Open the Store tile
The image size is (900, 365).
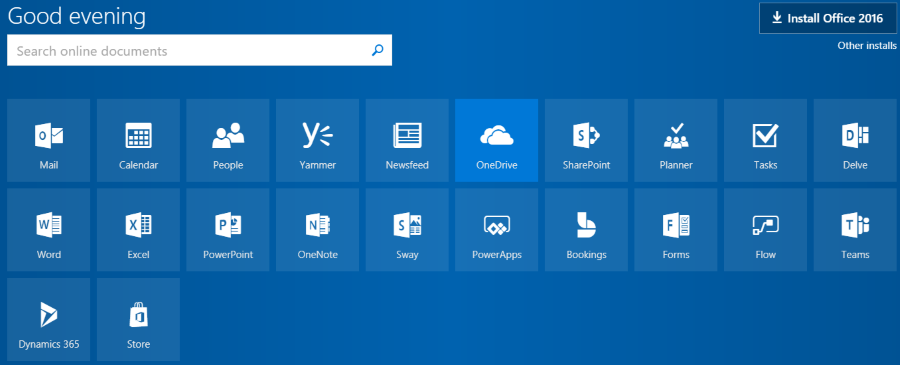[138, 319]
